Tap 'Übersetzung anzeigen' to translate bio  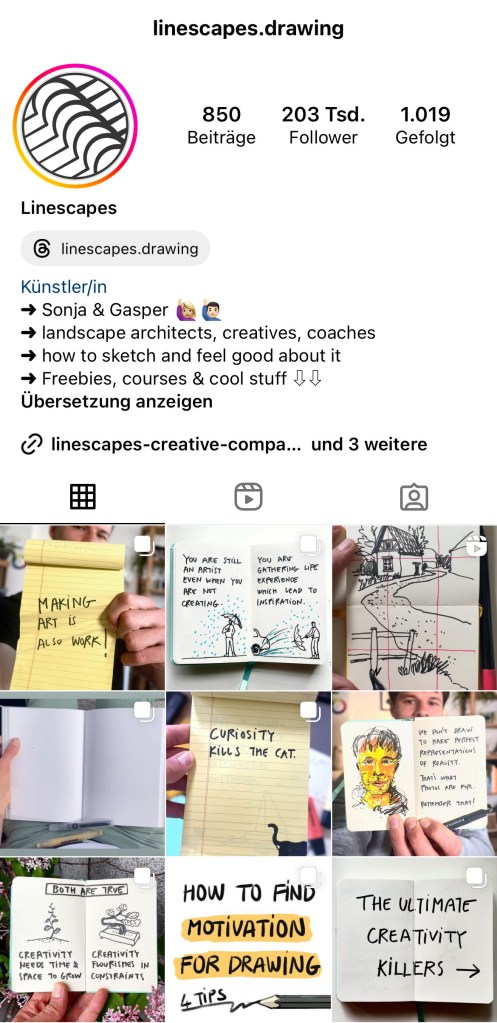(x=117, y=401)
